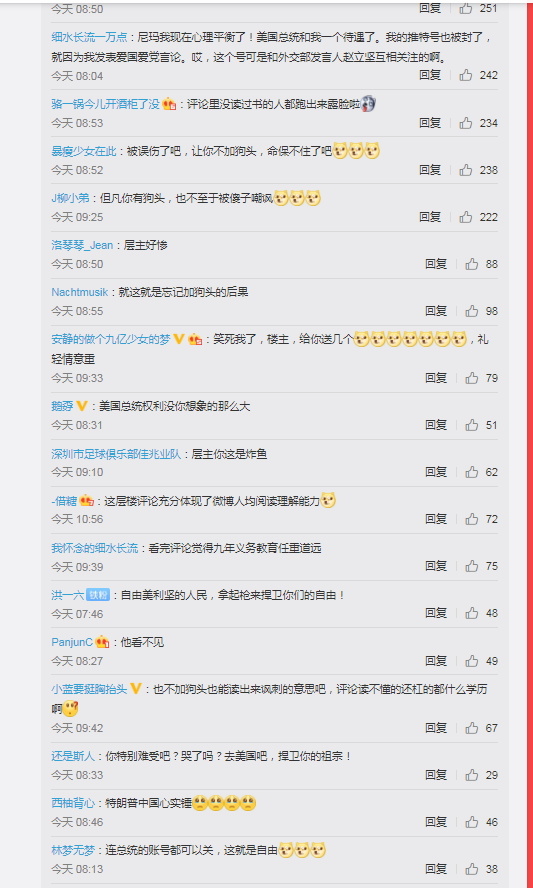Screen dimensions: 533x888
Task: Click the V badge next to 鹅孬
Action: pyautogui.click(x=82, y=406)
